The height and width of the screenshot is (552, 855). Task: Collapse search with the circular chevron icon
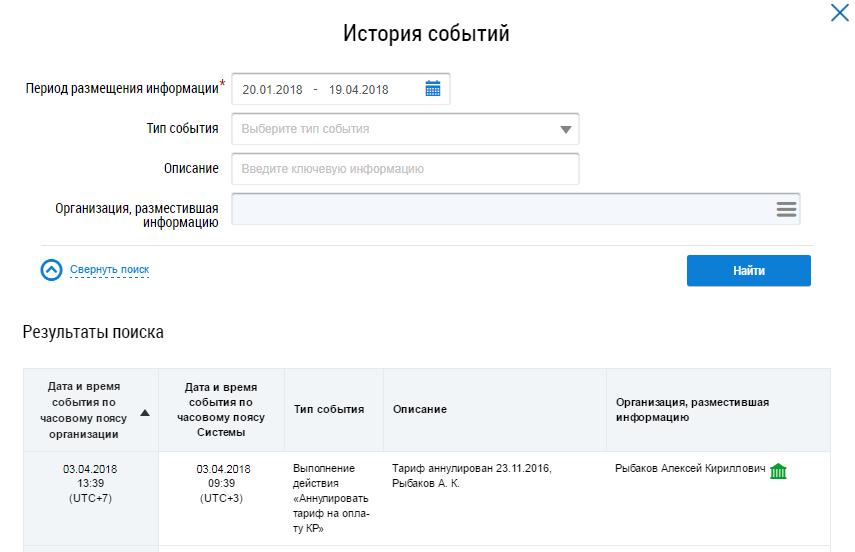(x=51, y=271)
